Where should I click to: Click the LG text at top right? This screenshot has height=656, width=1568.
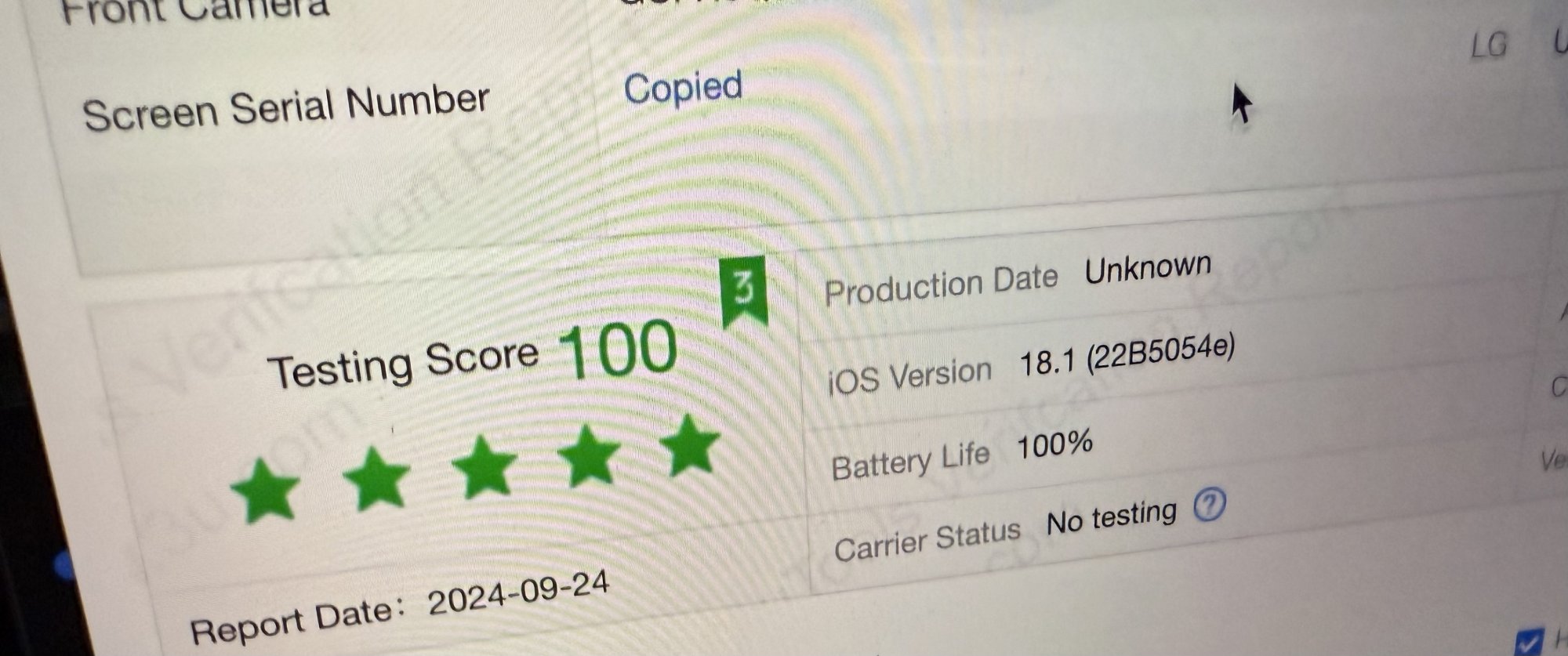point(1488,45)
